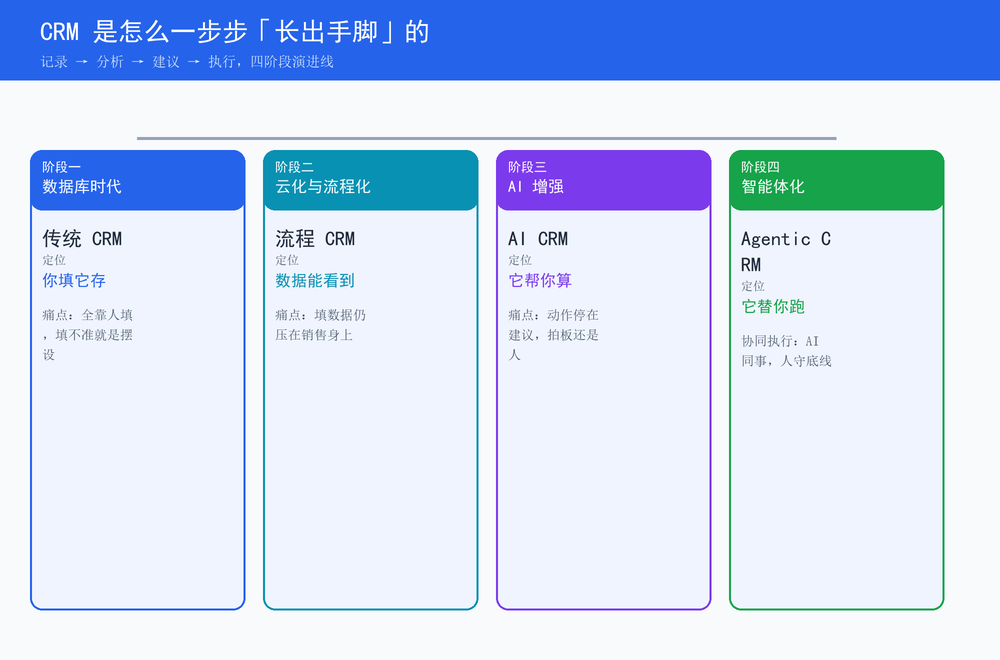Select the "阶段四" label
Image resolution: width=1000 pixels, height=660 pixels.
pyautogui.click(x=760, y=167)
